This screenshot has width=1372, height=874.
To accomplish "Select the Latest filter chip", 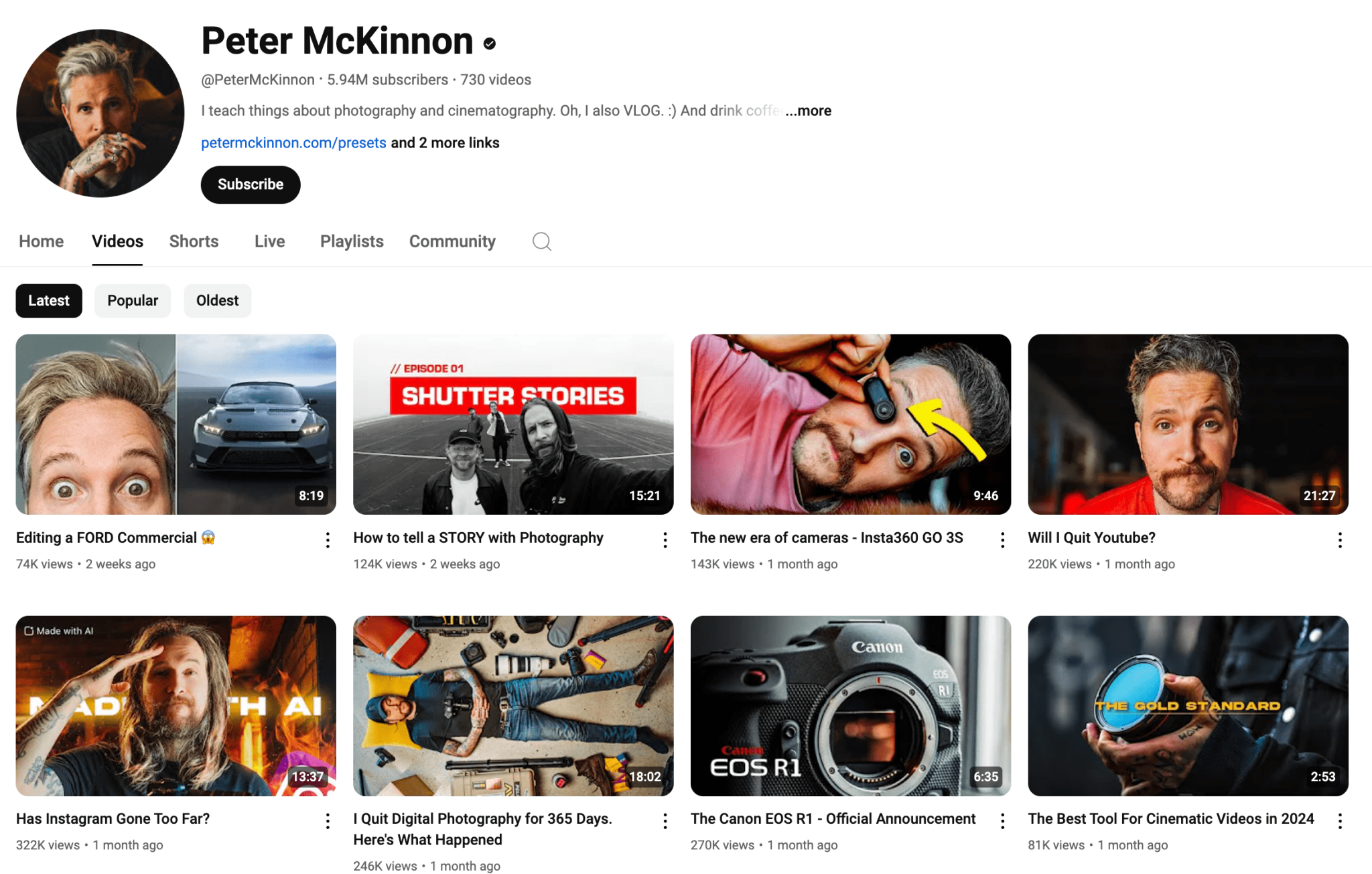I will pyautogui.click(x=48, y=300).
